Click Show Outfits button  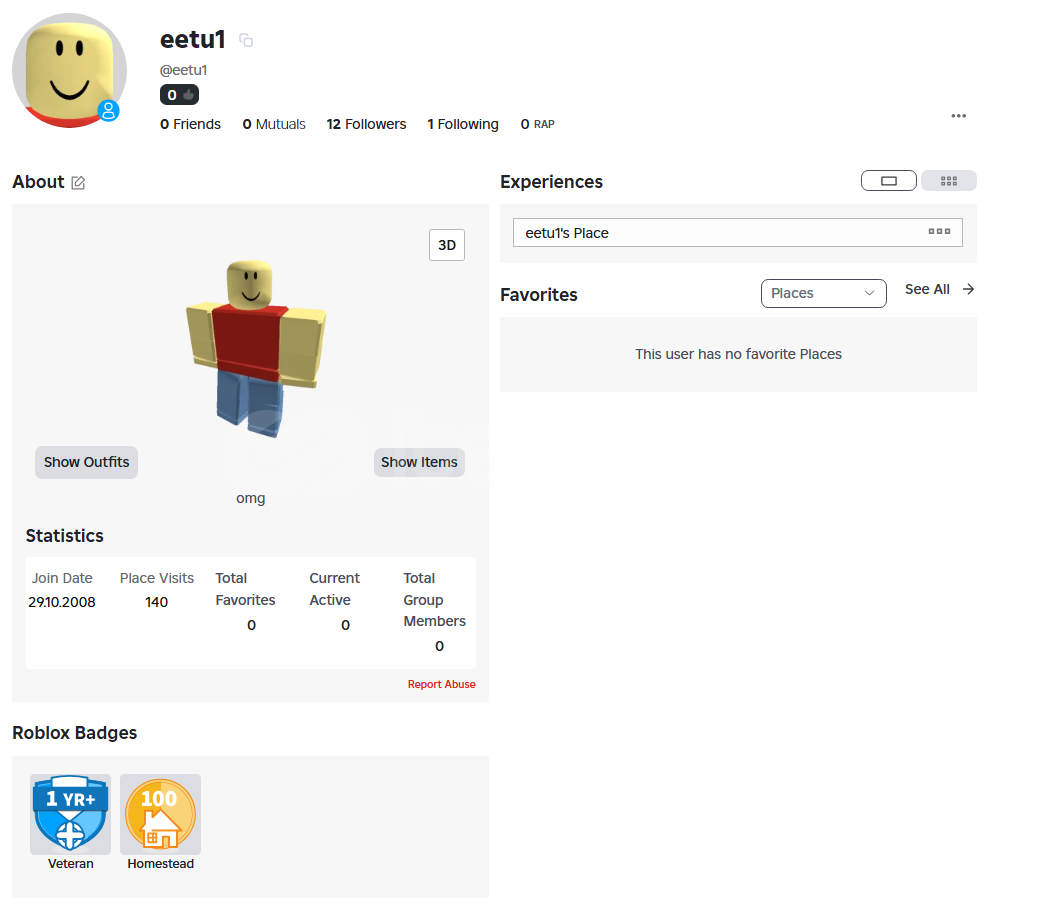tap(86, 463)
